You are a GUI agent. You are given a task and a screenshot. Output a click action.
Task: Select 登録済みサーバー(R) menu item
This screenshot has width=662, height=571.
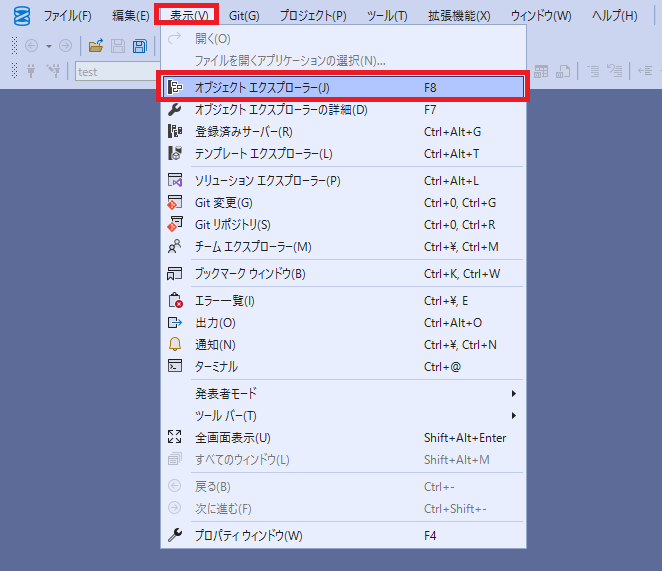click(343, 132)
